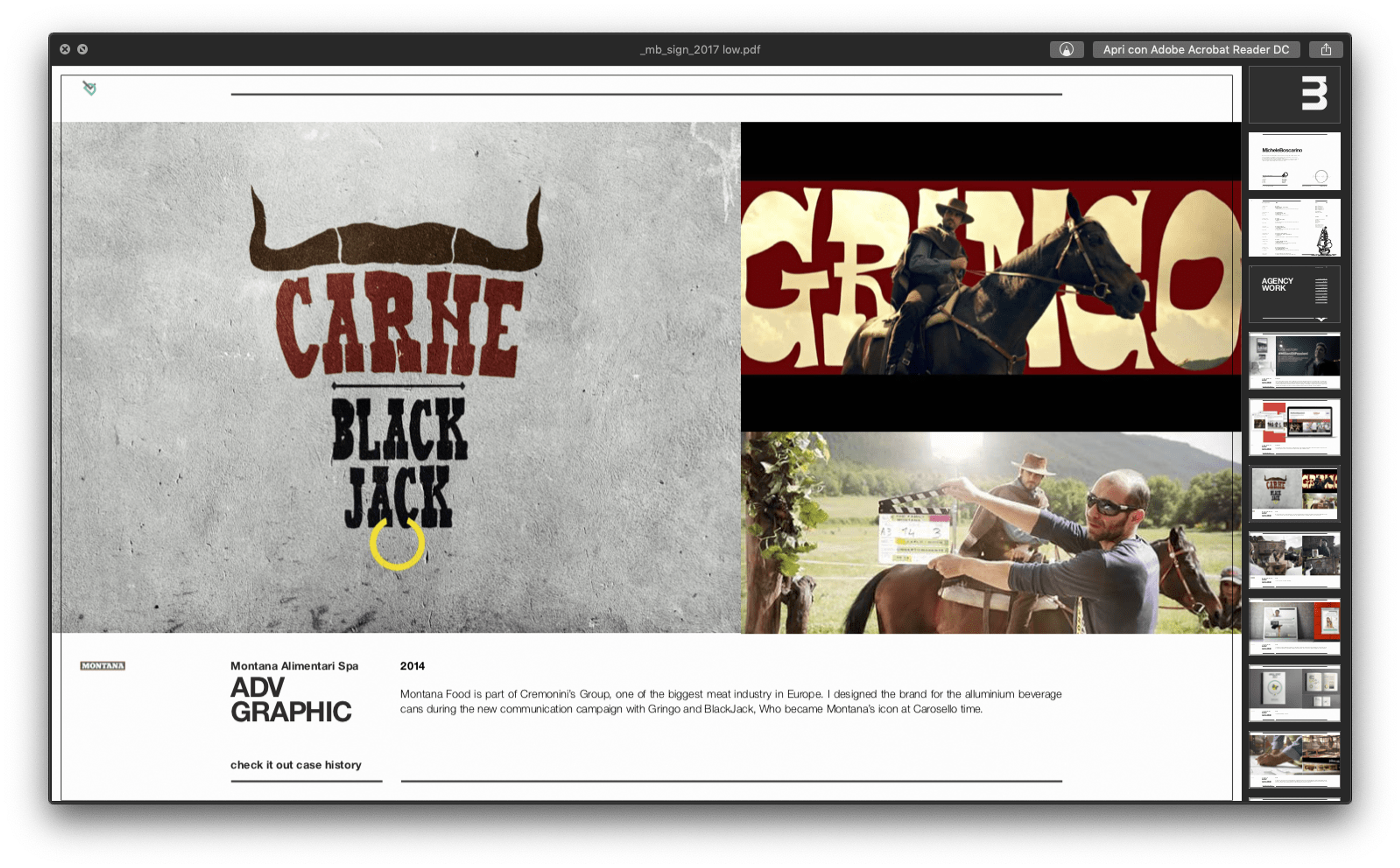Open file with Adobe Acrobat Reader DC
Image resolution: width=1400 pixels, height=868 pixels.
(1195, 49)
